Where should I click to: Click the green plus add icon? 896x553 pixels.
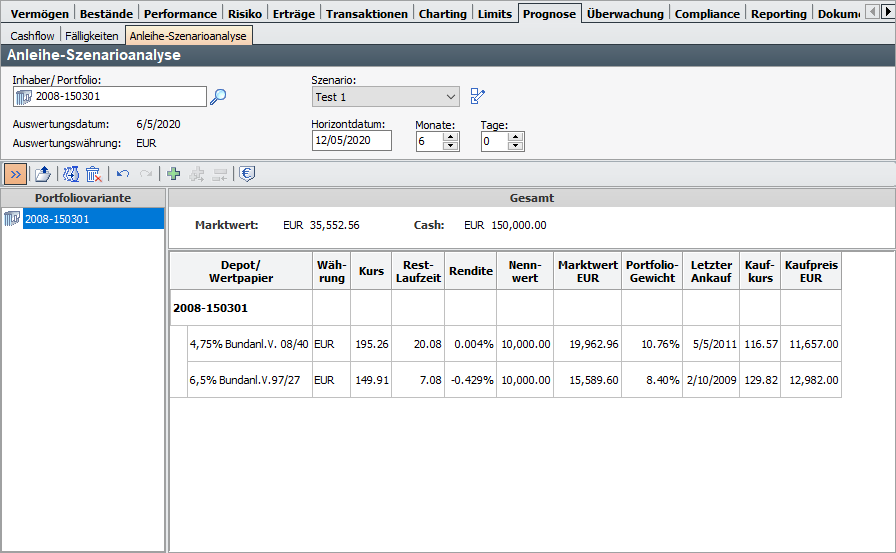point(174,174)
